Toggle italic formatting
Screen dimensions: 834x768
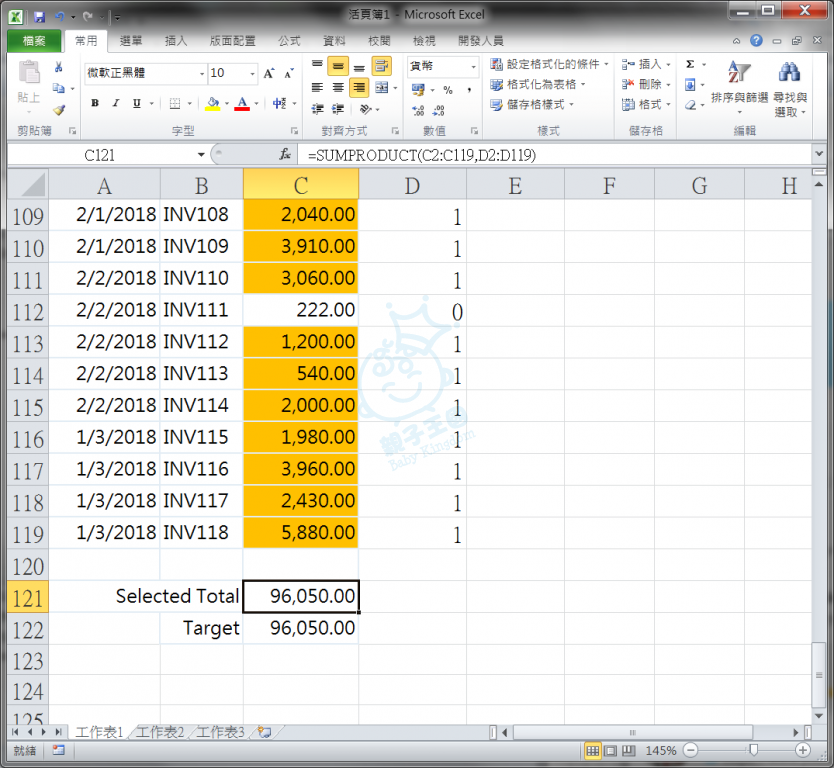click(116, 104)
